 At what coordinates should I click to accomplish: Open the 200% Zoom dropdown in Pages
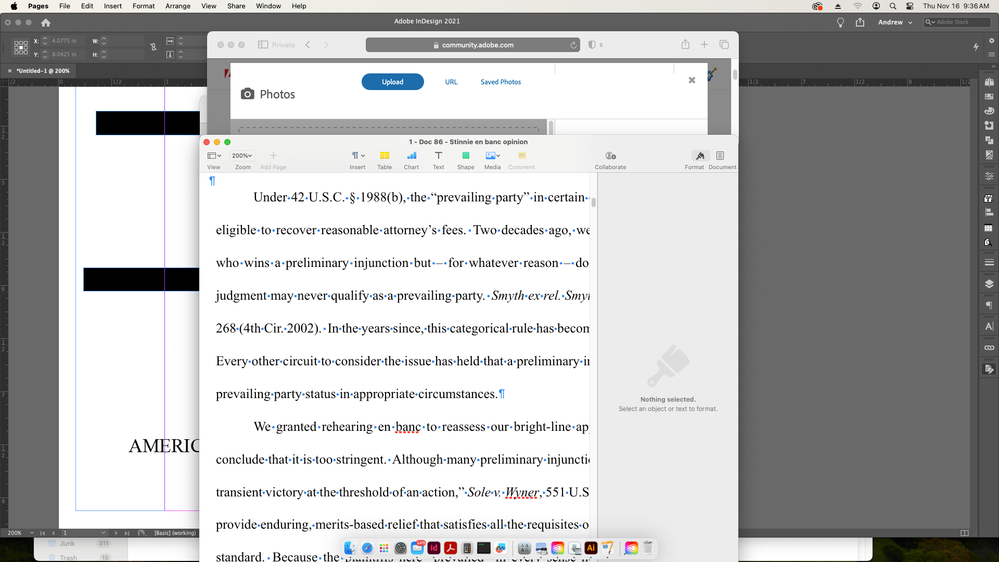(x=242, y=155)
